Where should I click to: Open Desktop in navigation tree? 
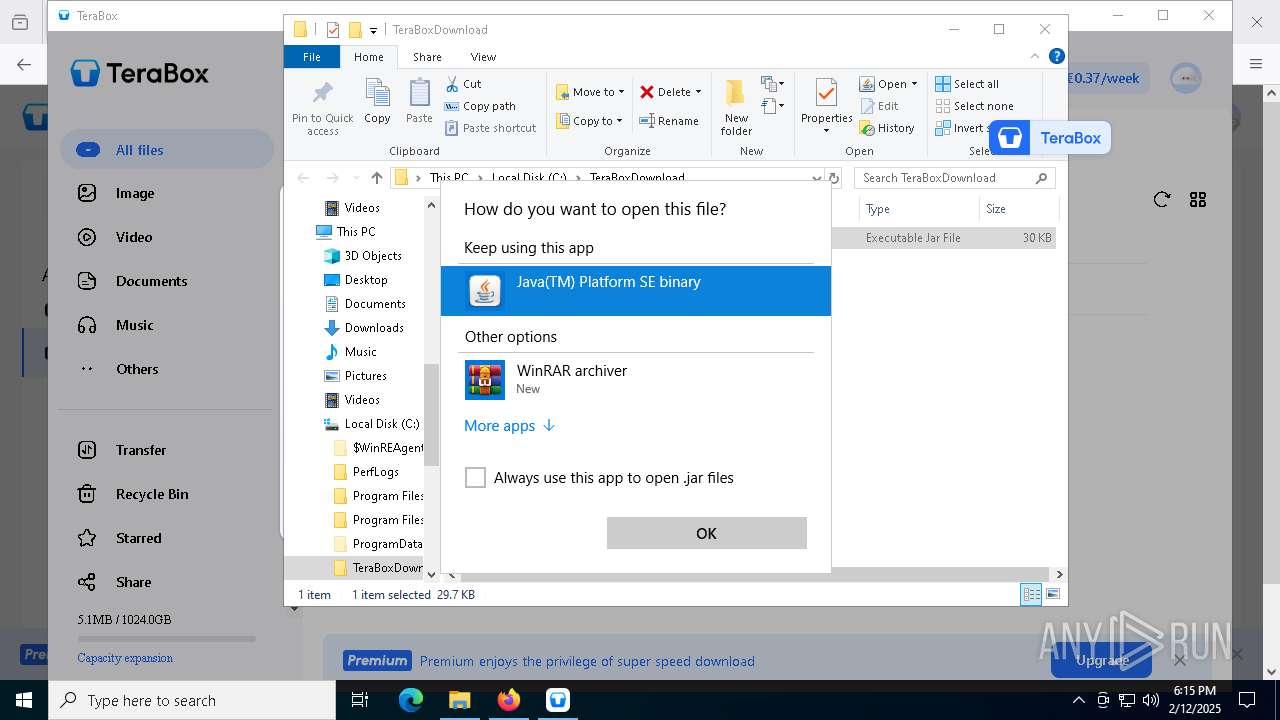click(365, 280)
